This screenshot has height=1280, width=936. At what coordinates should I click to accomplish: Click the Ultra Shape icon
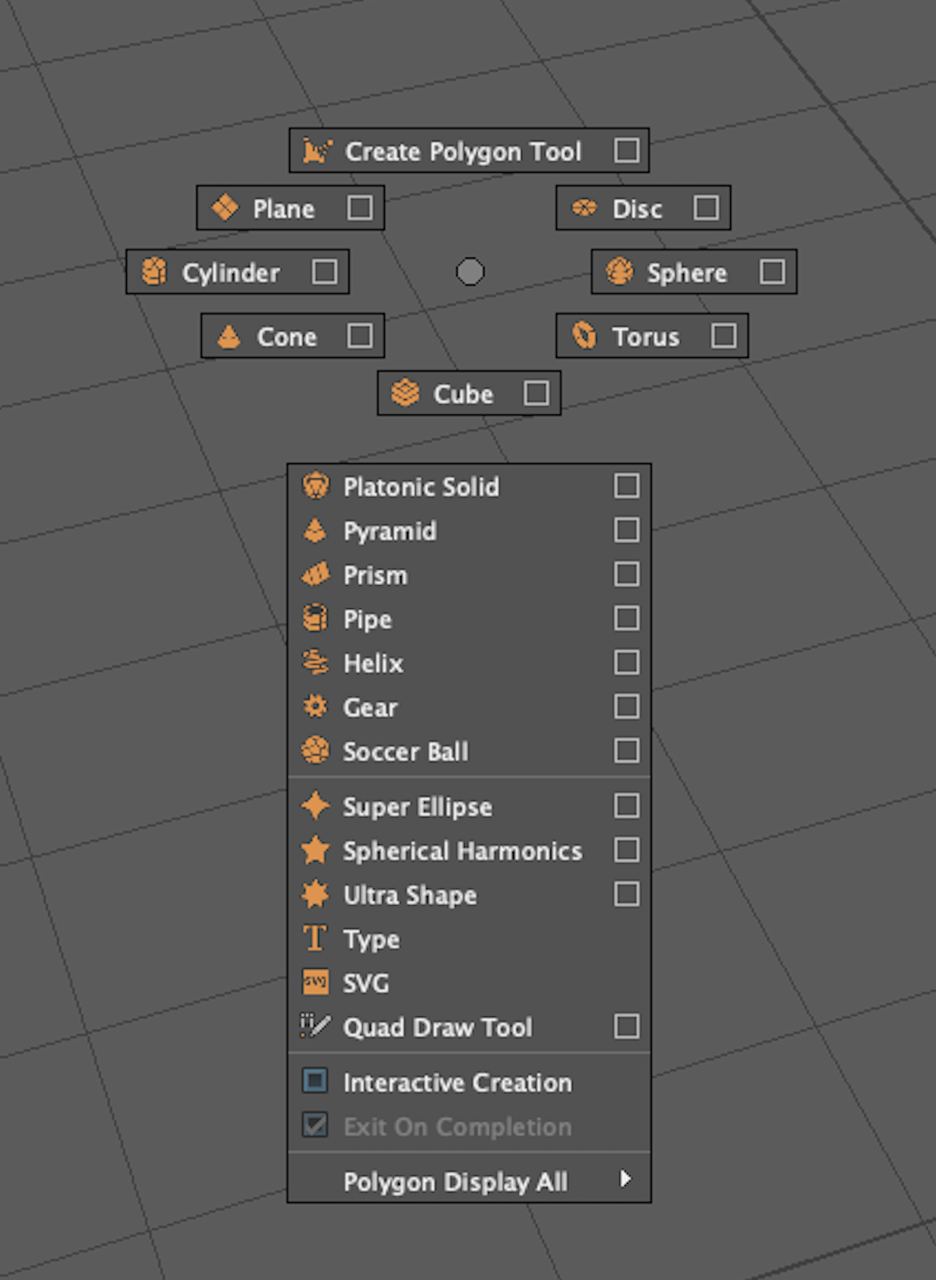[x=315, y=894]
